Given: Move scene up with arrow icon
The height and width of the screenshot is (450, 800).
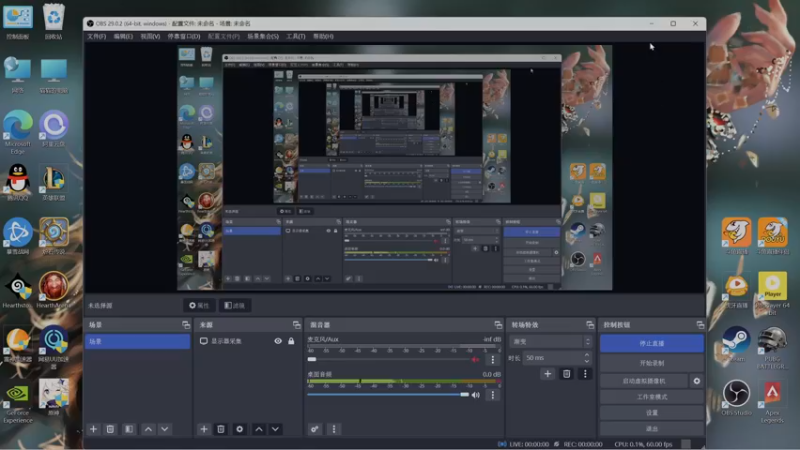Looking at the screenshot, I should 148,429.
